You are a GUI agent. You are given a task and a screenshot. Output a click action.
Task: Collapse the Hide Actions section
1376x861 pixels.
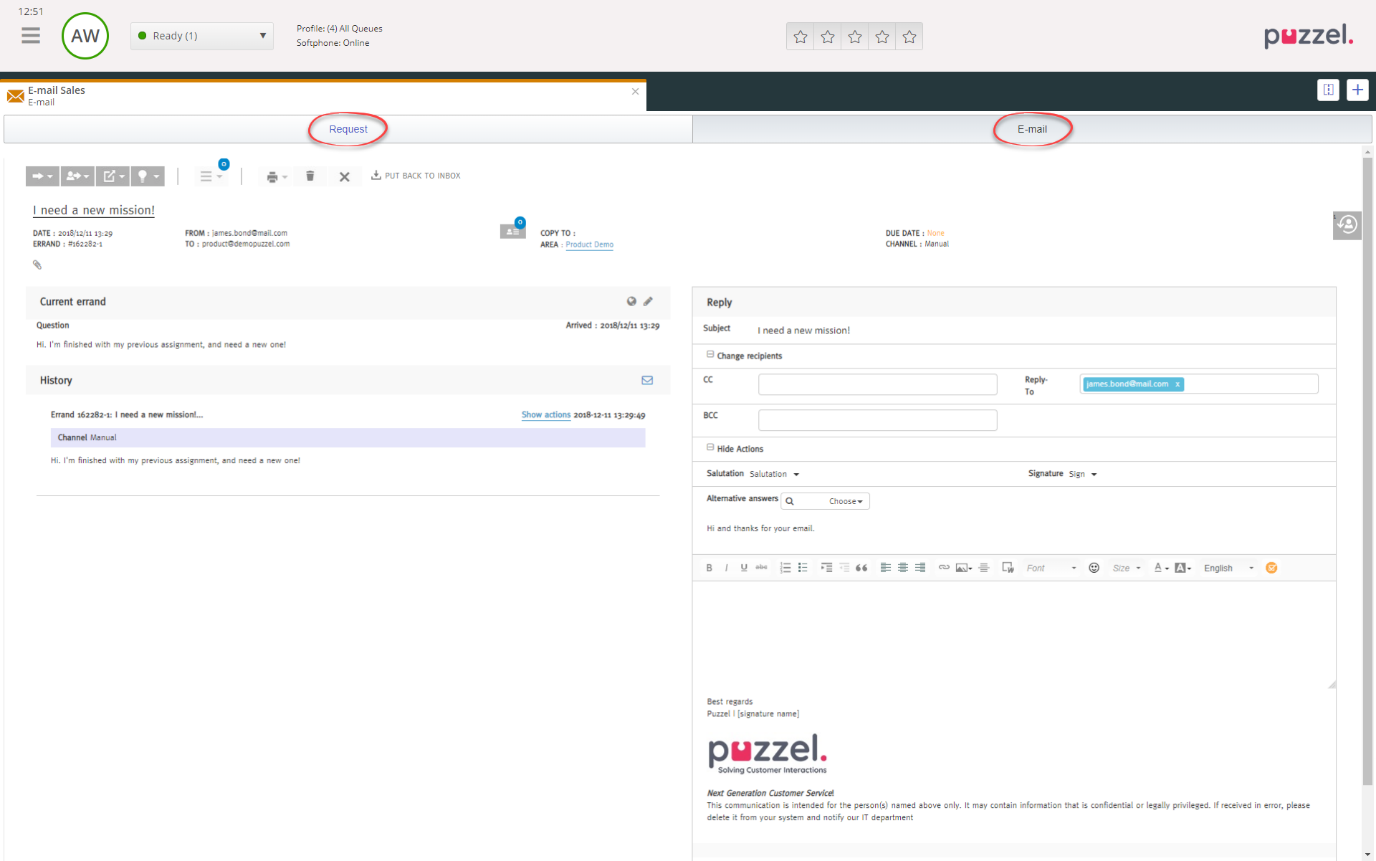739,449
